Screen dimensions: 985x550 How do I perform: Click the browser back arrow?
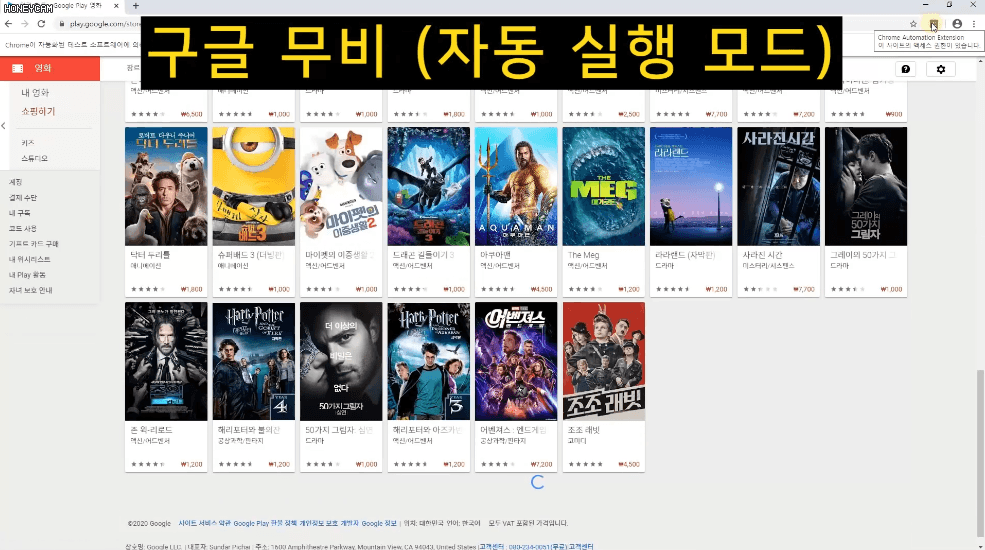pos(8,24)
